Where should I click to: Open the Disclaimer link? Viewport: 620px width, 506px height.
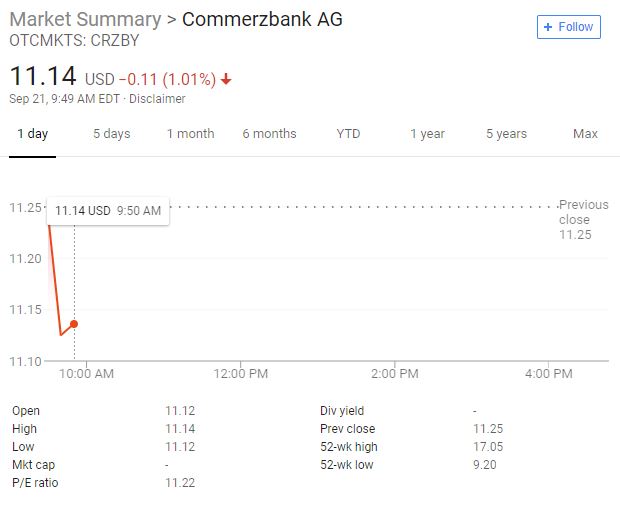160,99
